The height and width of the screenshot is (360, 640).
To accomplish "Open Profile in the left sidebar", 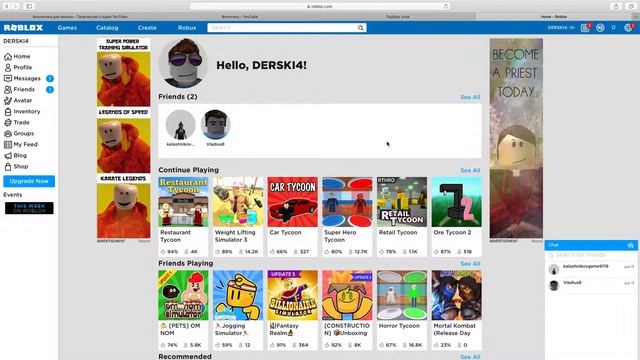I will click(18, 67).
